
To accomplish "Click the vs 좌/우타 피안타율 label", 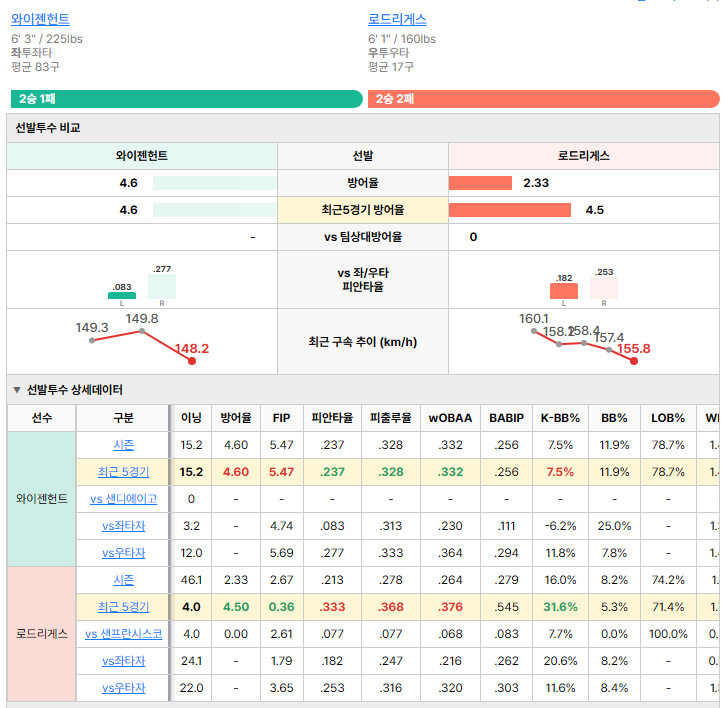I will [x=363, y=280].
